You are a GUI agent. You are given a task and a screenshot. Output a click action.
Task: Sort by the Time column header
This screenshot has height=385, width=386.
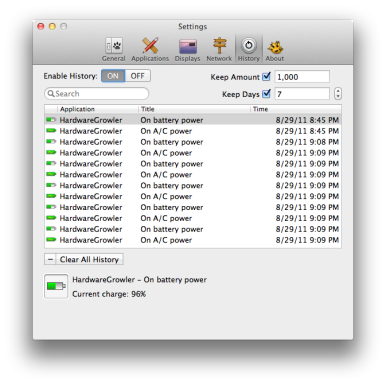[296, 109]
